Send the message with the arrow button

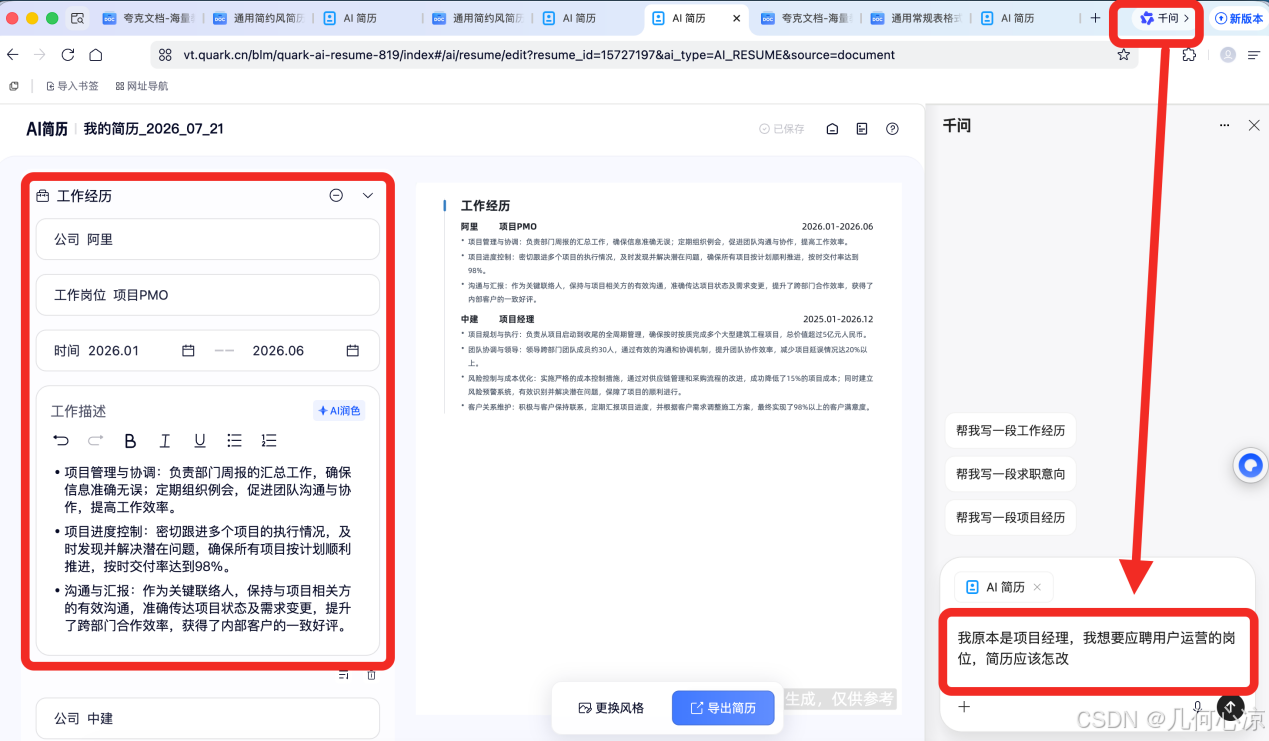(1230, 707)
